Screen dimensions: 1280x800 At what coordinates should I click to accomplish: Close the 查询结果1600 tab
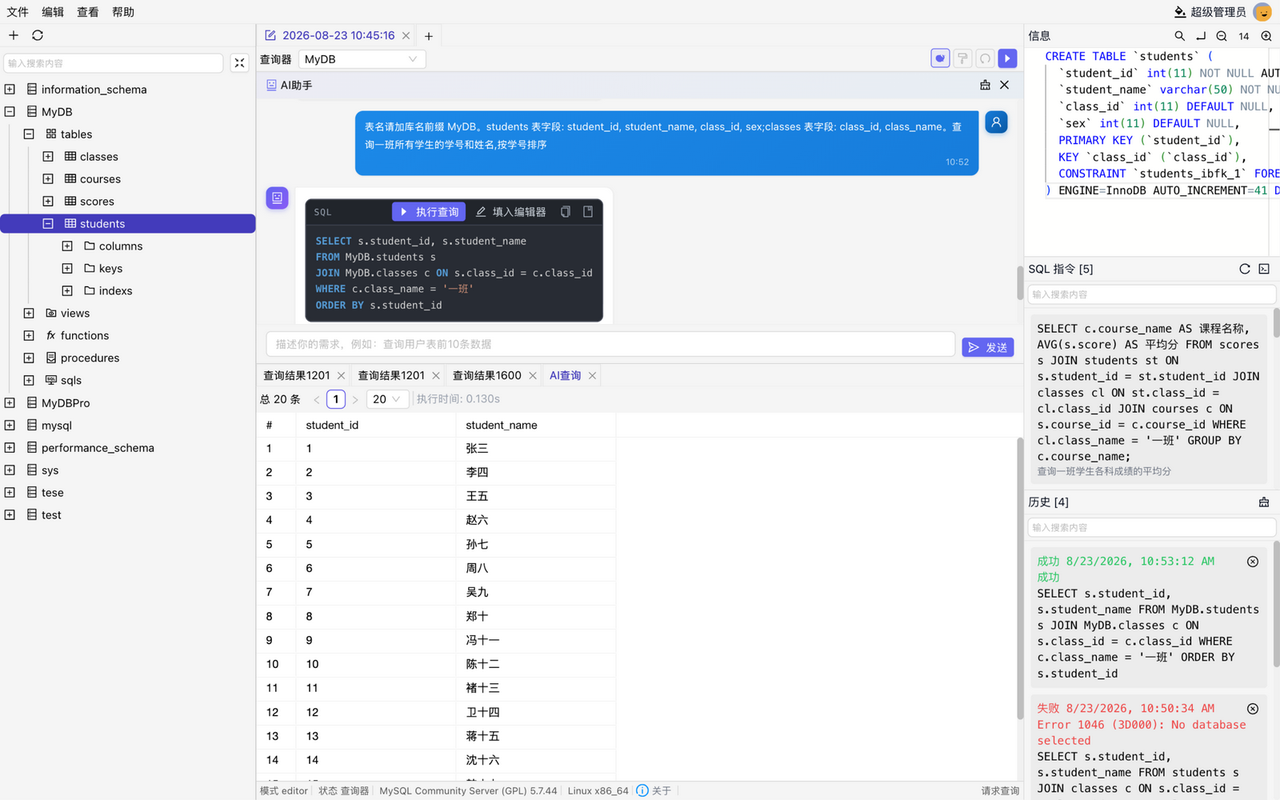click(531, 376)
